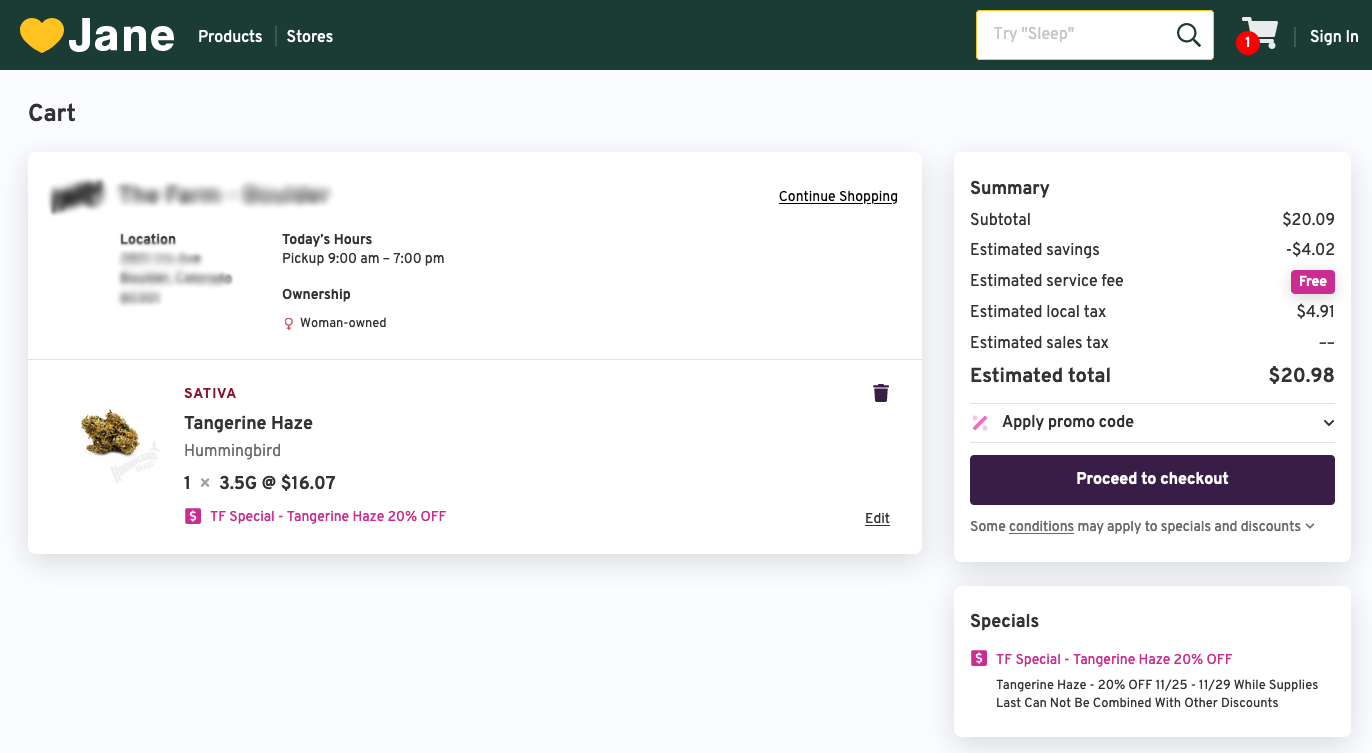The image size is (1372, 753).
Task: Click the Estimated savings -$4.02 amount
Action: (x=1310, y=250)
